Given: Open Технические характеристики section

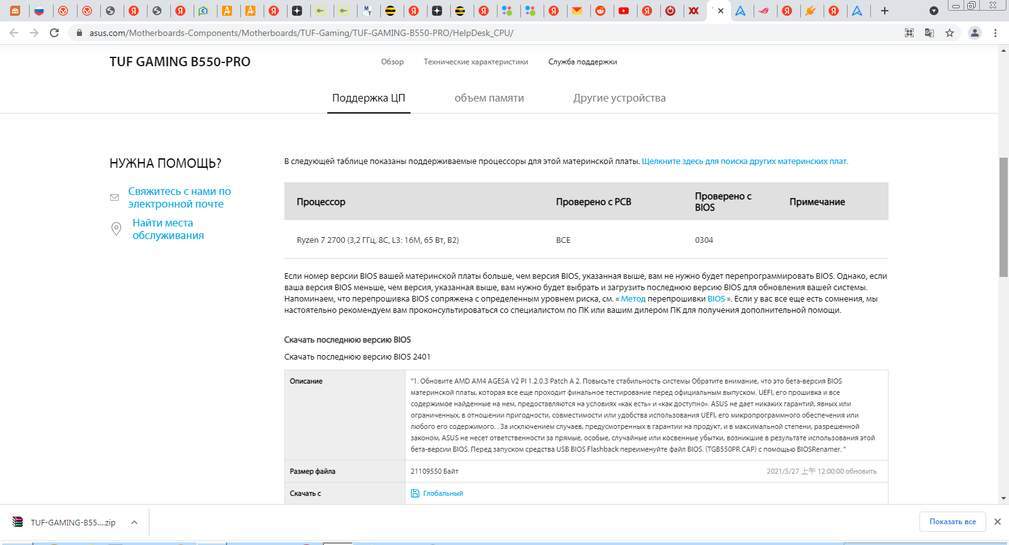Looking at the screenshot, I should (476, 62).
